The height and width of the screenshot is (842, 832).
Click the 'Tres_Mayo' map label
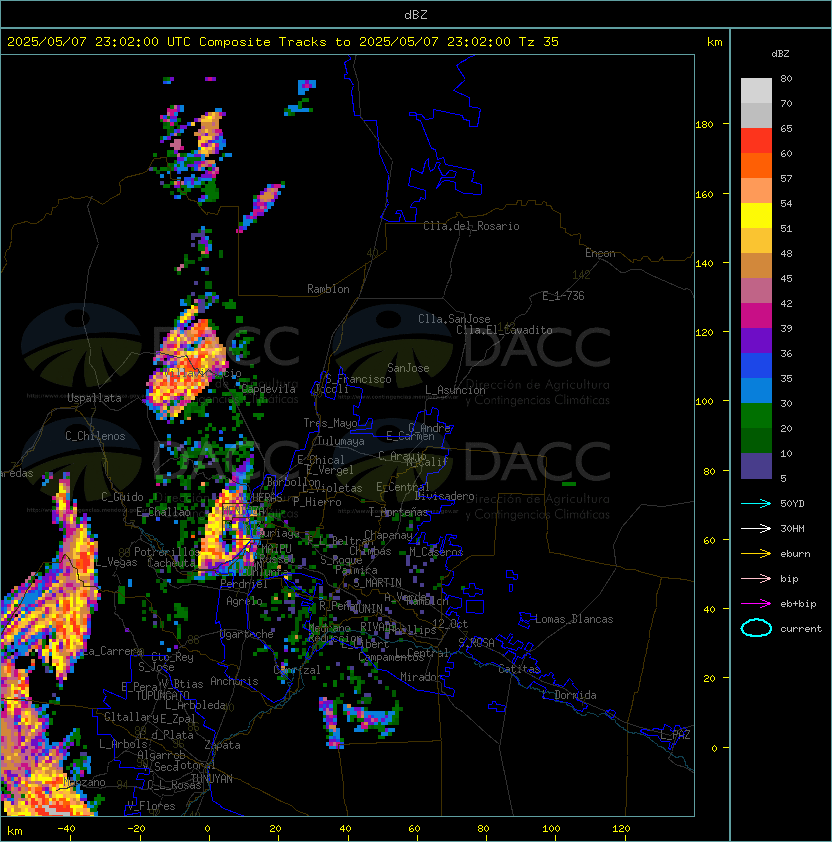point(330,423)
